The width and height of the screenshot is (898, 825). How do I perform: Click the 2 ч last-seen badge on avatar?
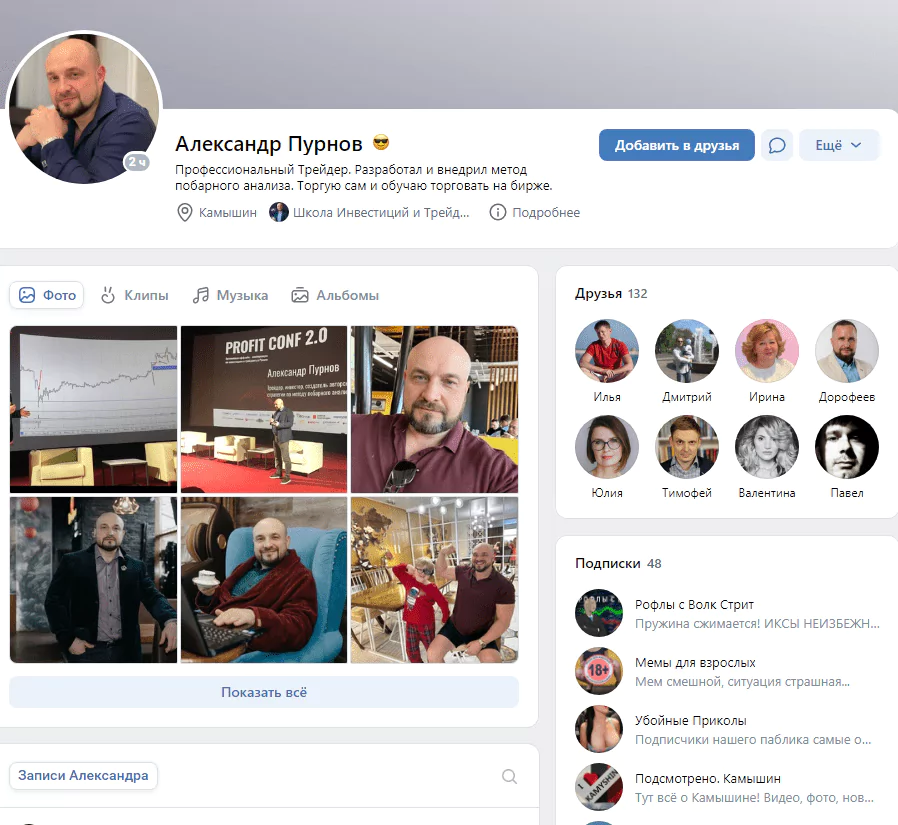[137, 162]
